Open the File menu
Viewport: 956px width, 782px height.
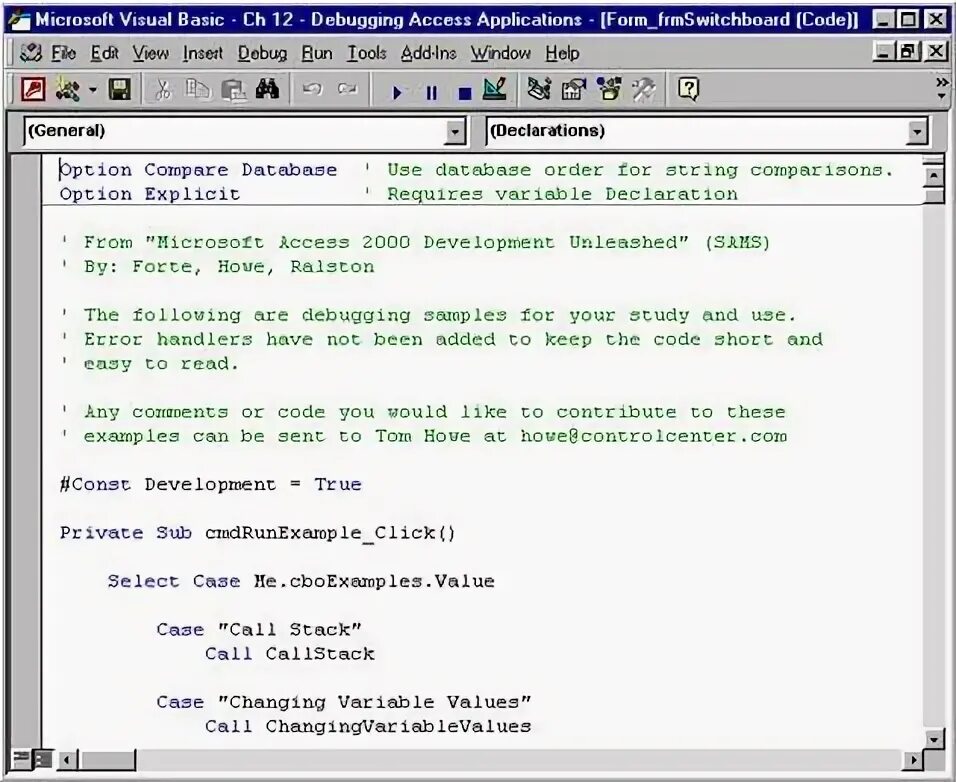[63, 54]
